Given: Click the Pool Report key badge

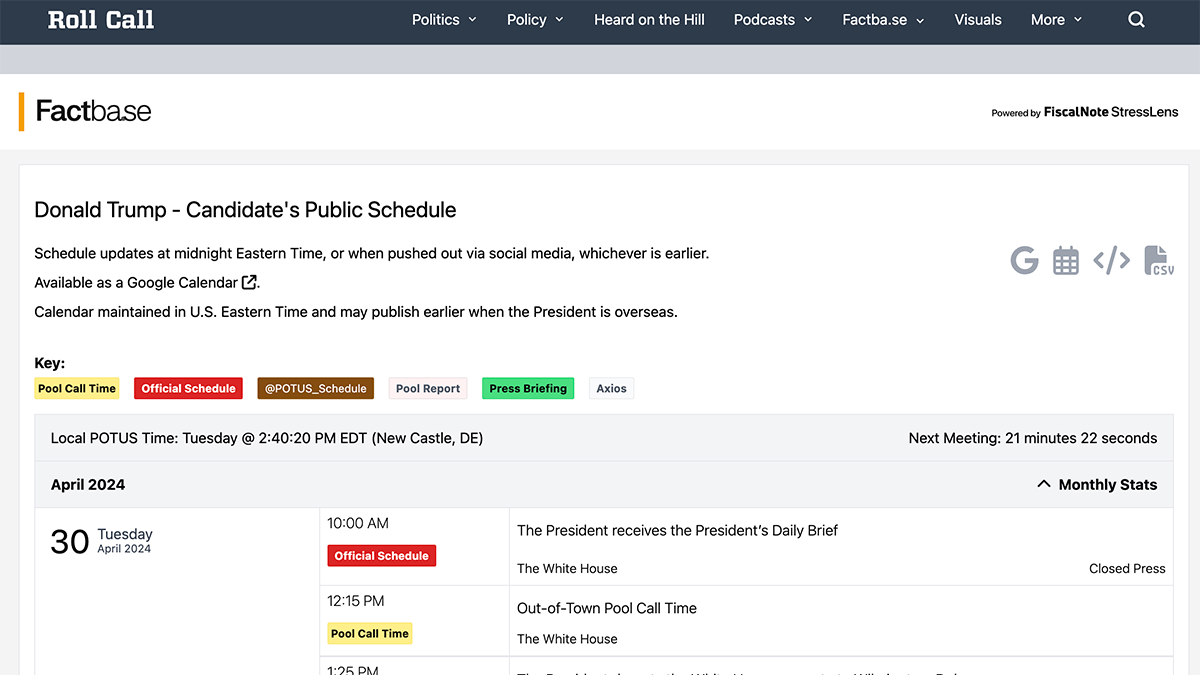Looking at the screenshot, I should 428,389.
